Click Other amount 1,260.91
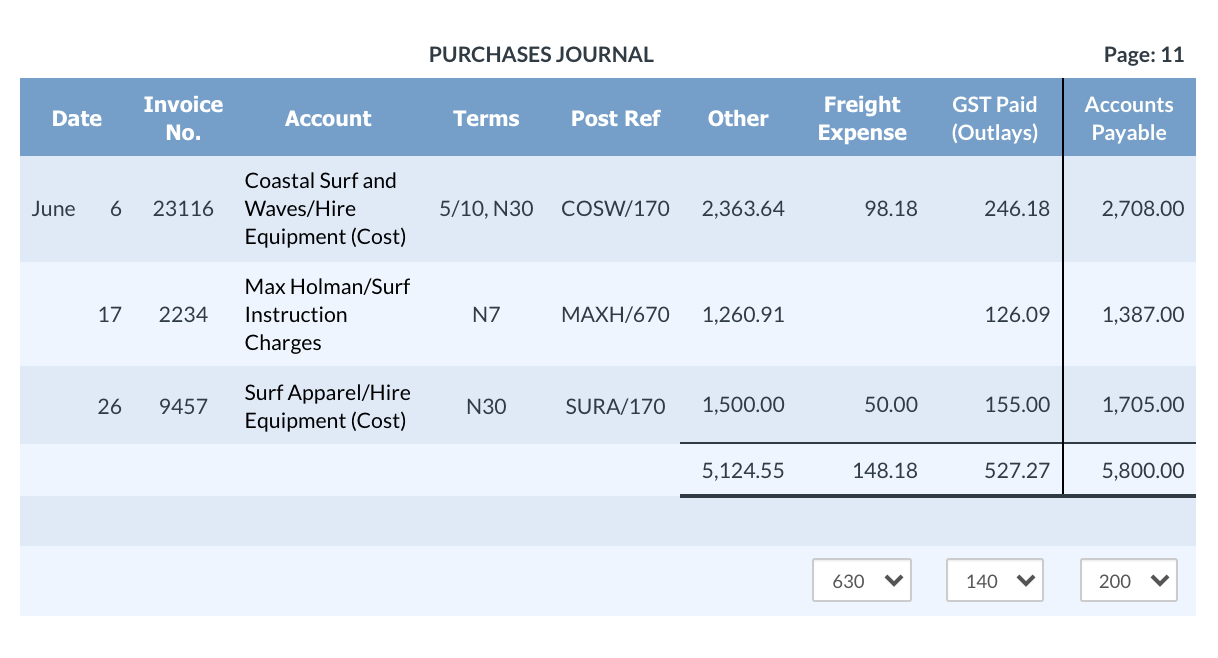 point(743,315)
